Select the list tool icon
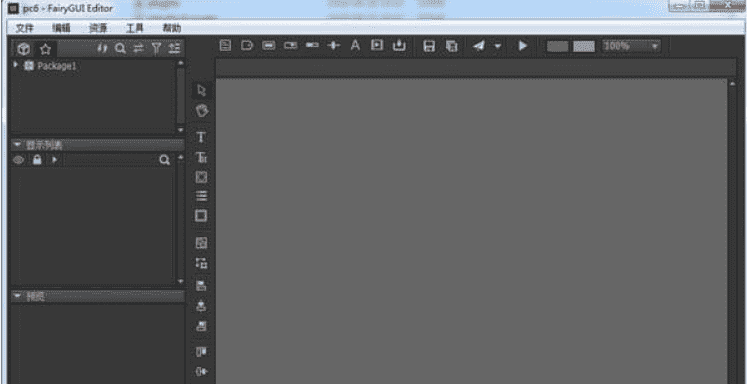This screenshot has height=384, width=747. (201, 196)
